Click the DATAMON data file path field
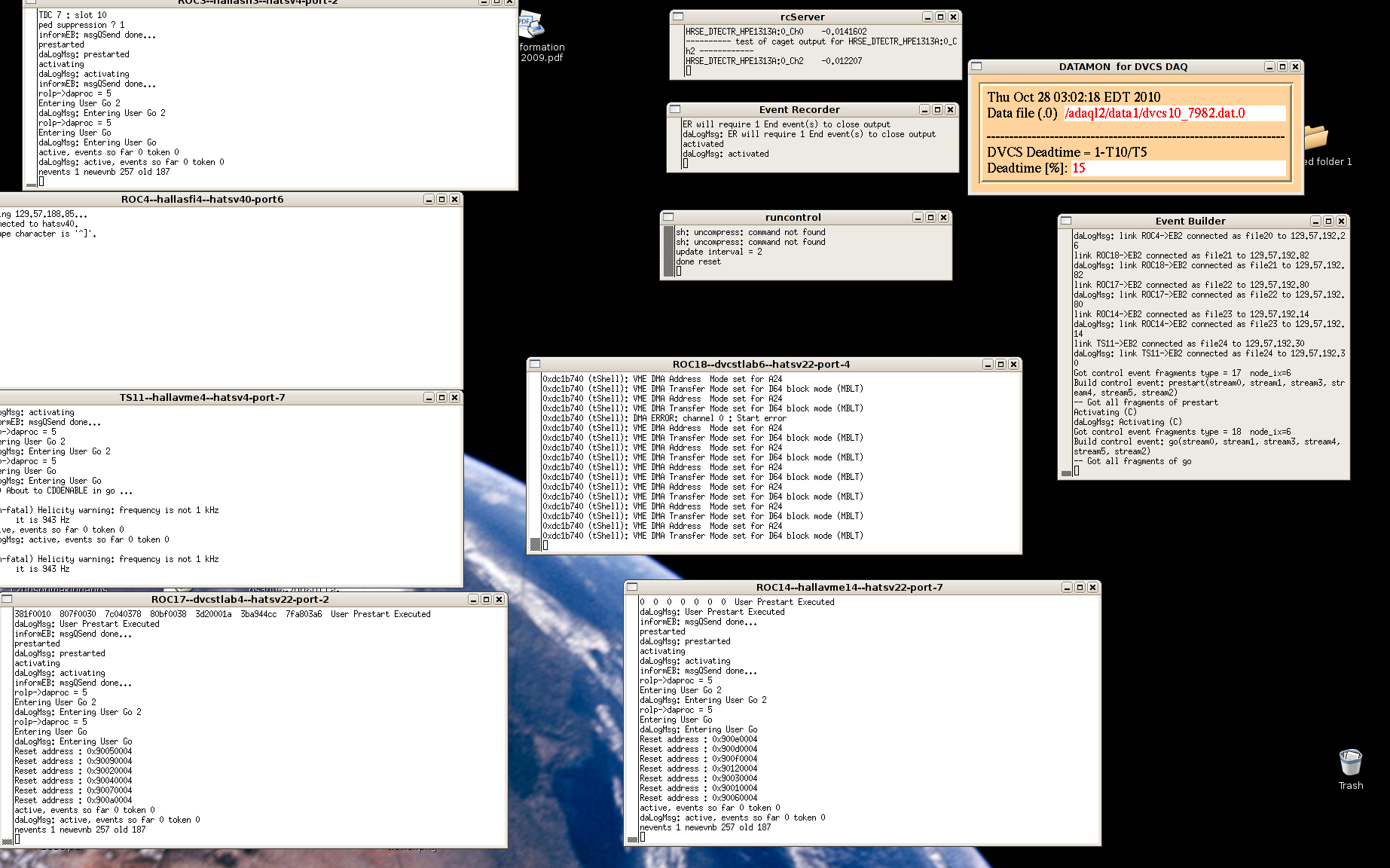 click(x=1175, y=113)
